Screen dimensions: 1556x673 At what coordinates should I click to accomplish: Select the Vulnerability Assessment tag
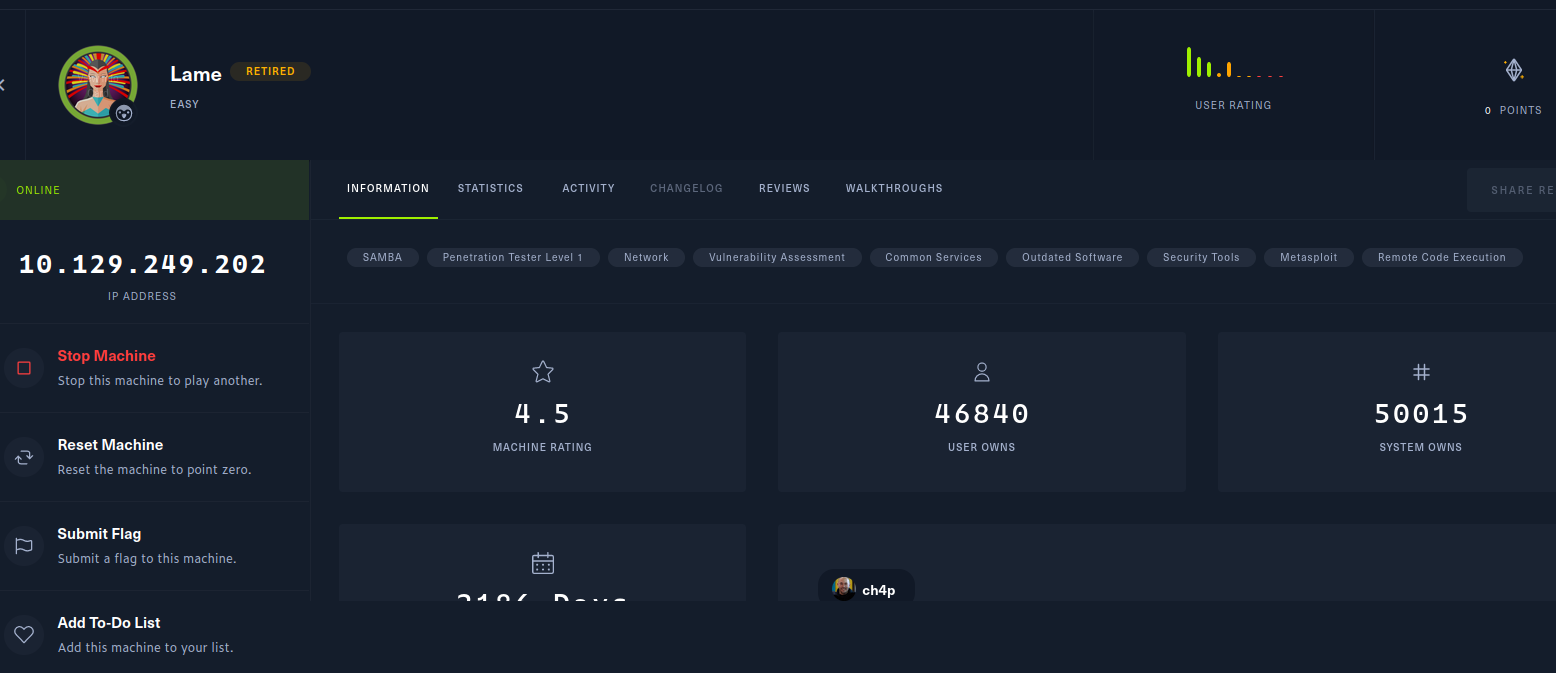(x=777, y=257)
